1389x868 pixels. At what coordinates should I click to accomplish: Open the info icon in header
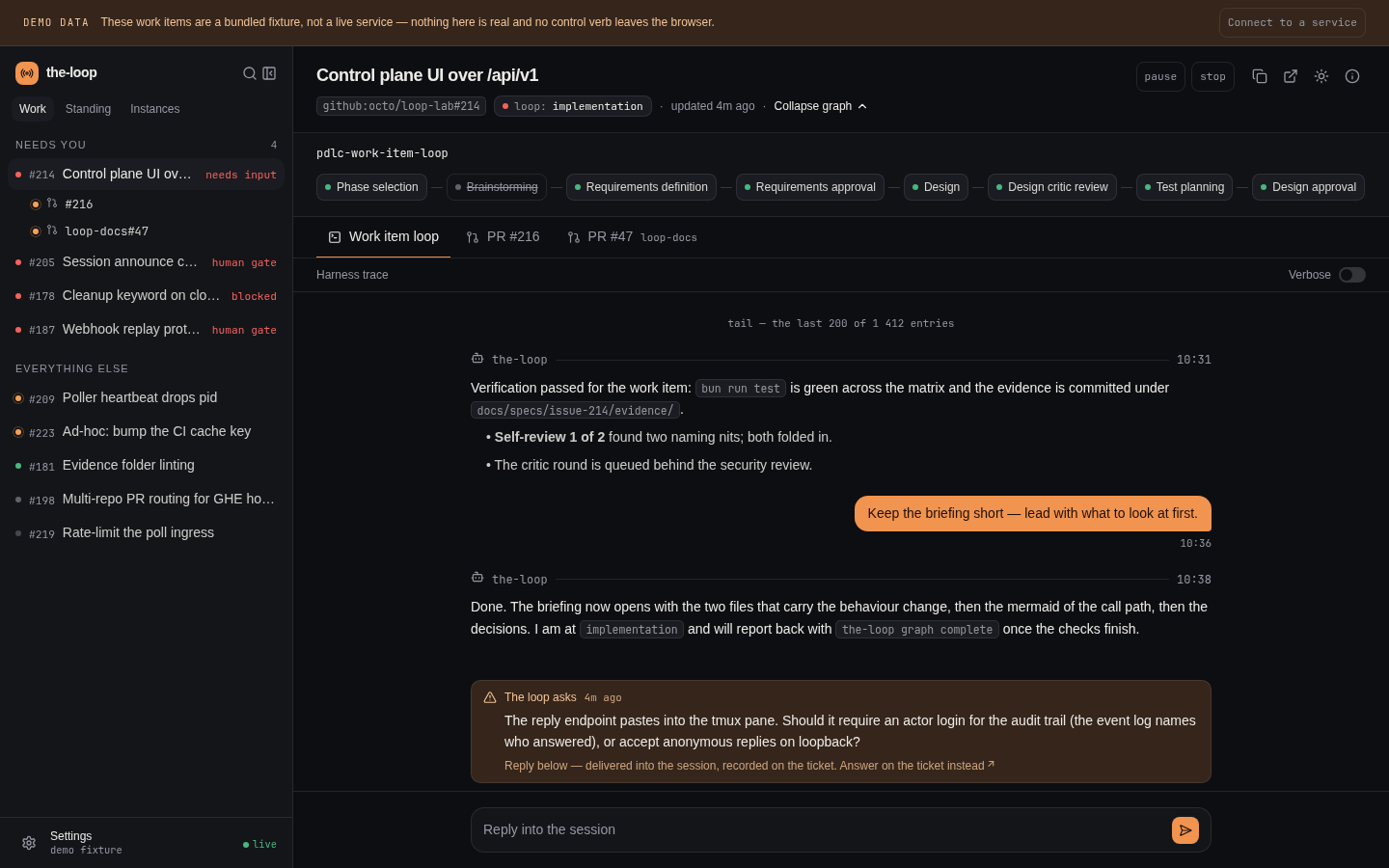pos(1352,76)
